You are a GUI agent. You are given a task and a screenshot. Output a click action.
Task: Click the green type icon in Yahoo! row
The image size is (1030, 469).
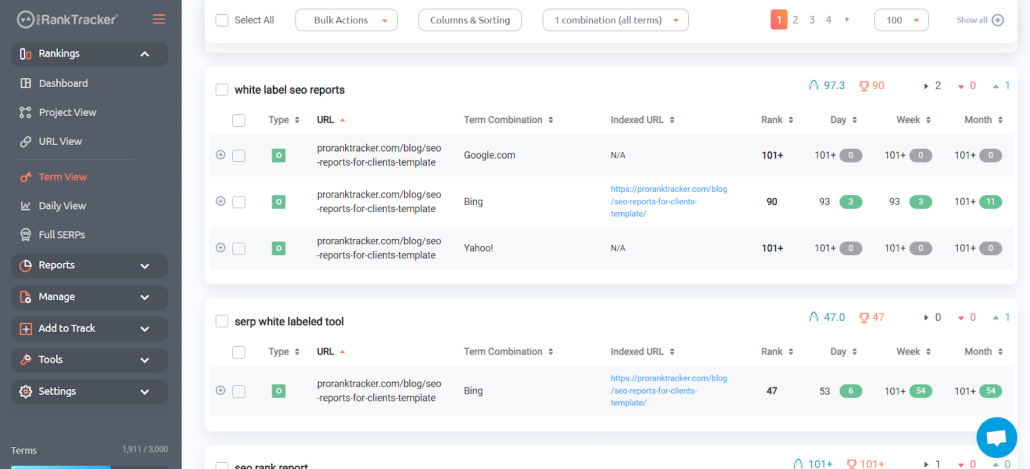(x=279, y=248)
